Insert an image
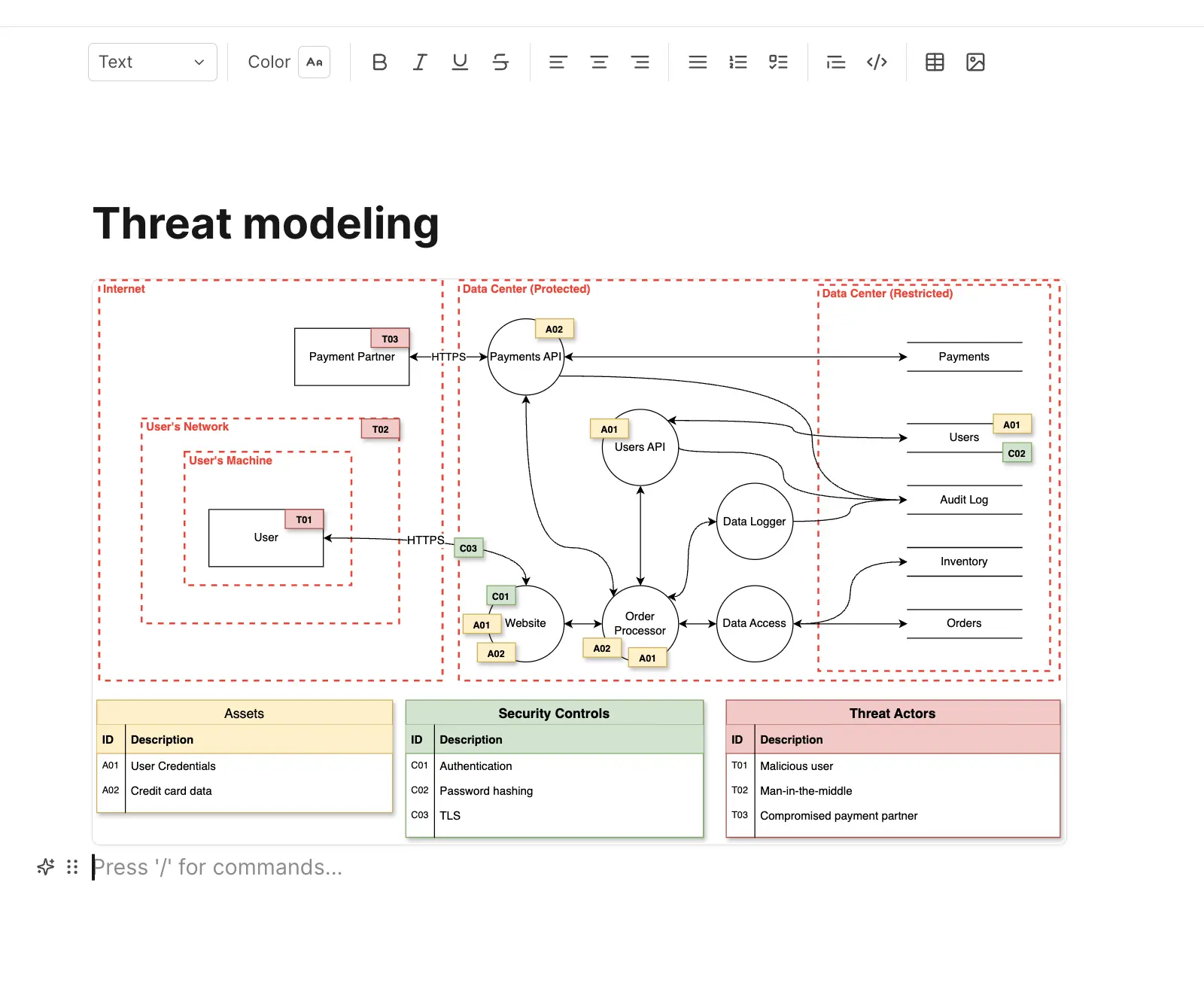Screen dimensions: 1204x989 tap(975, 62)
